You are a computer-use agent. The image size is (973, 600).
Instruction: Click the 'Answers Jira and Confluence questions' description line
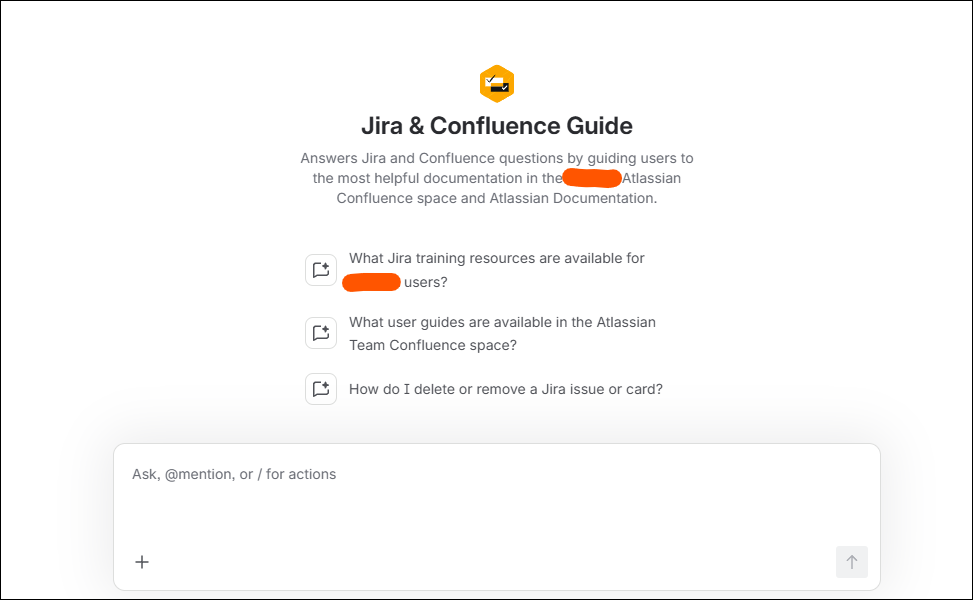pyautogui.click(x=496, y=158)
